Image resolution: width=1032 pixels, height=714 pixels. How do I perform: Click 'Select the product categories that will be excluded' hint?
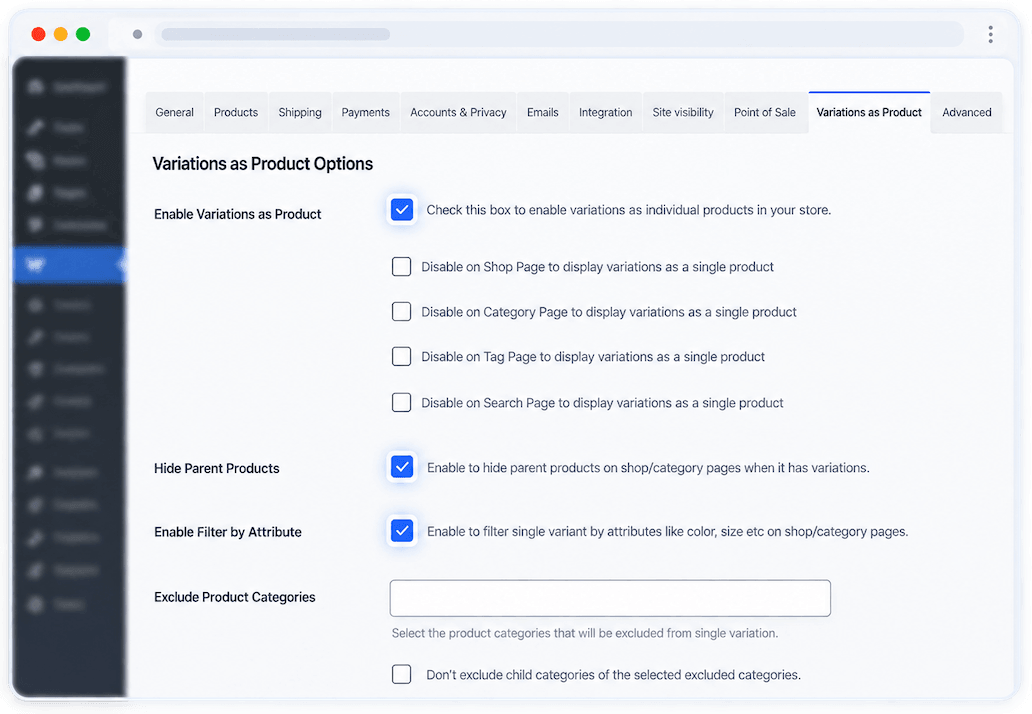point(584,633)
